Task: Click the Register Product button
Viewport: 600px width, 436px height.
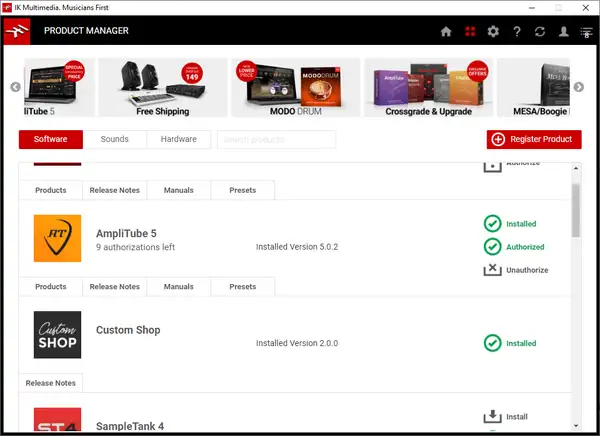Action: (x=534, y=139)
